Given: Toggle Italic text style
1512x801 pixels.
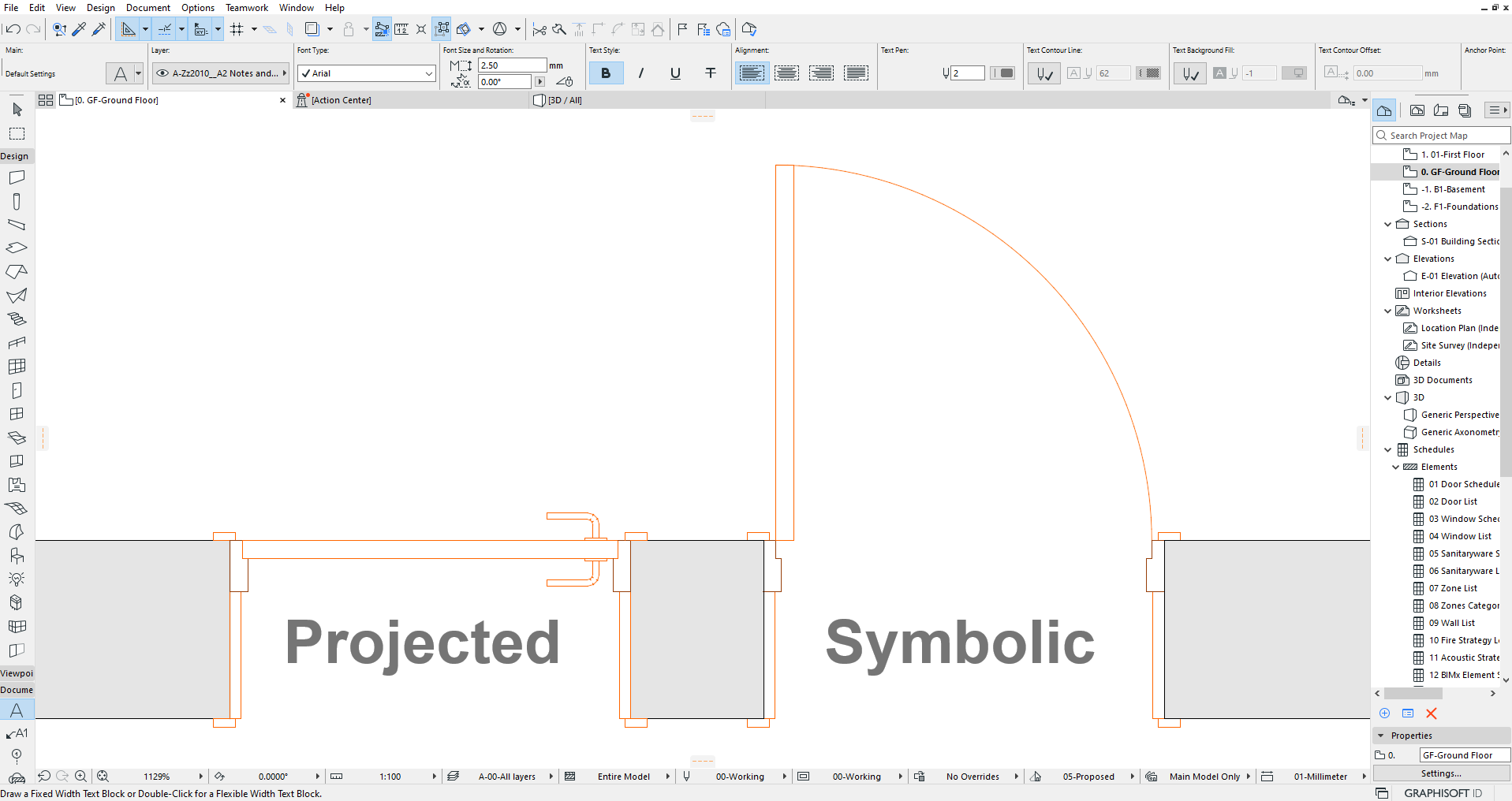Looking at the screenshot, I should 640,73.
